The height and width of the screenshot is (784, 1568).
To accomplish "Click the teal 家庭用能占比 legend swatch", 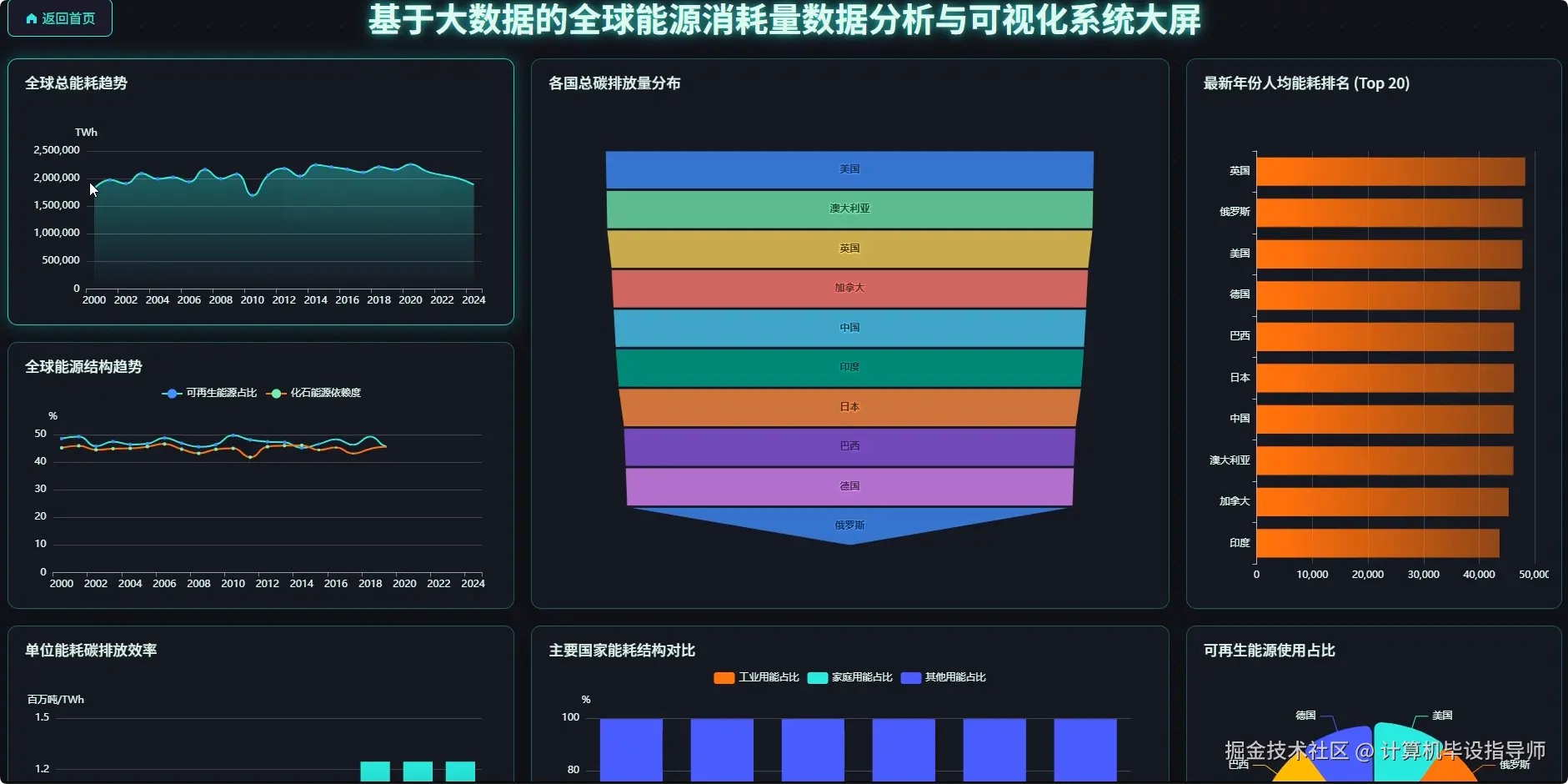I will 818,677.
